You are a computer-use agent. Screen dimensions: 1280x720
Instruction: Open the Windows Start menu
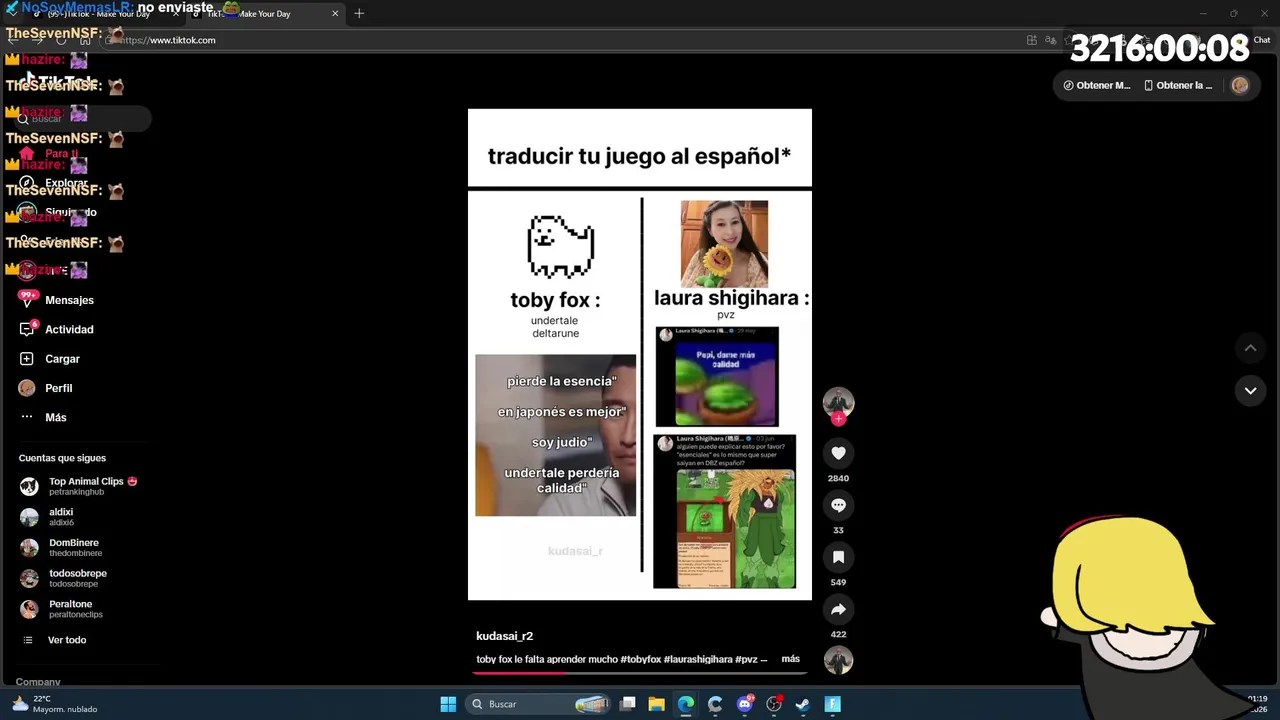pos(448,704)
